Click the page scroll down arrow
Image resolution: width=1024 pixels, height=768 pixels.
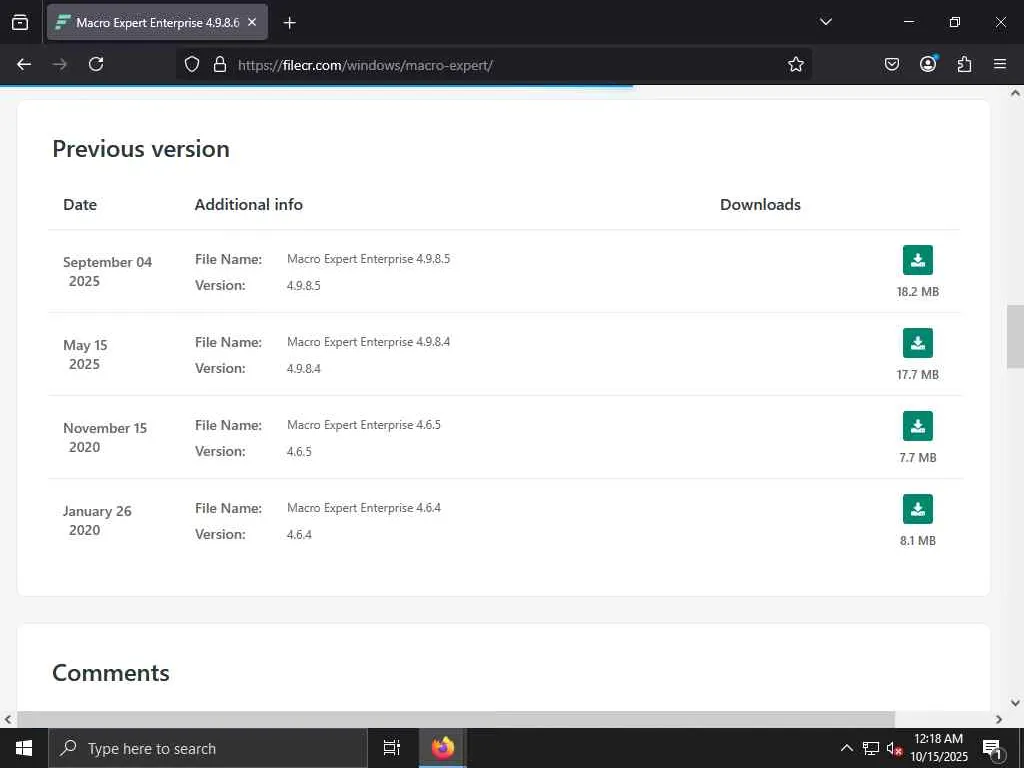point(1015,703)
